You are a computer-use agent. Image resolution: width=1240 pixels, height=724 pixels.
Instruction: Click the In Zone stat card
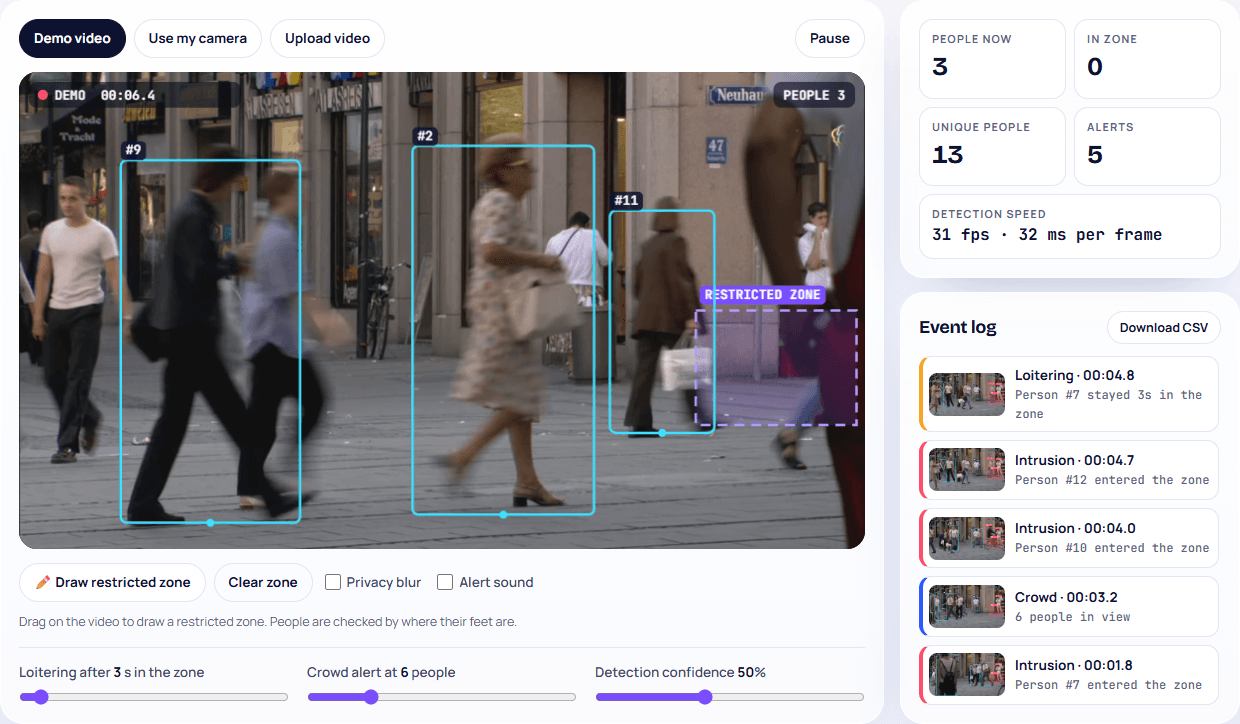[x=1147, y=59]
